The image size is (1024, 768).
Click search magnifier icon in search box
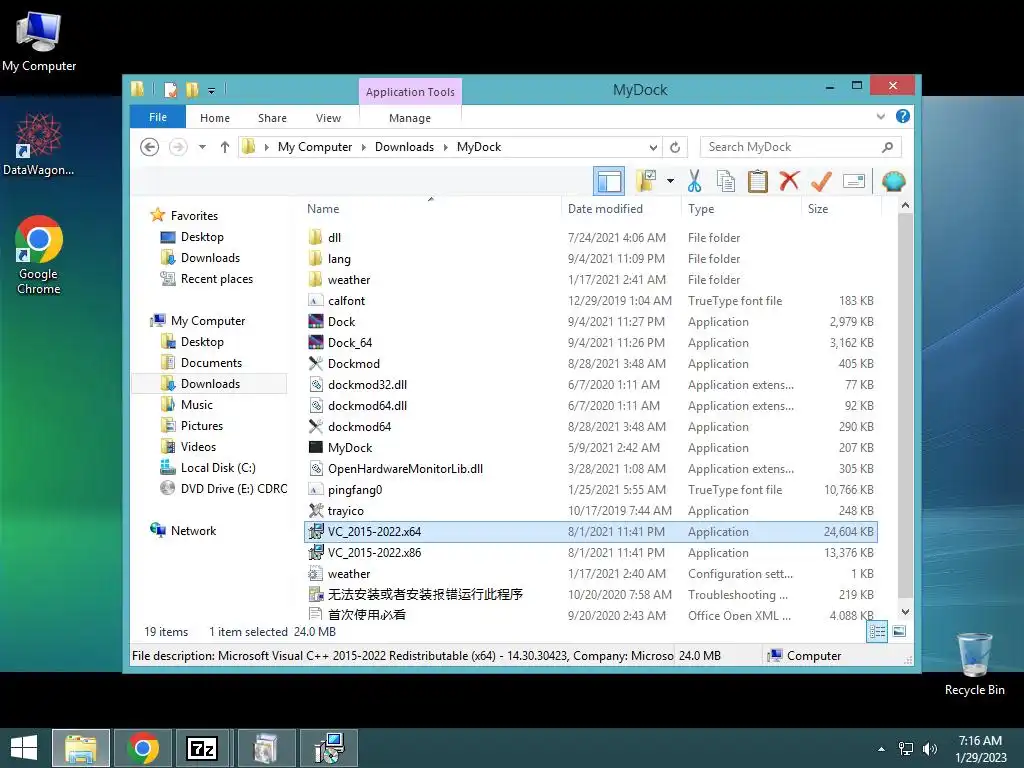(888, 147)
